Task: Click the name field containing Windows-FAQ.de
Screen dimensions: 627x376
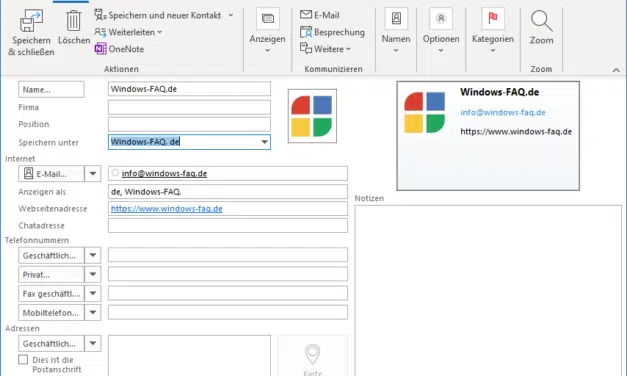Action: click(x=189, y=89)
